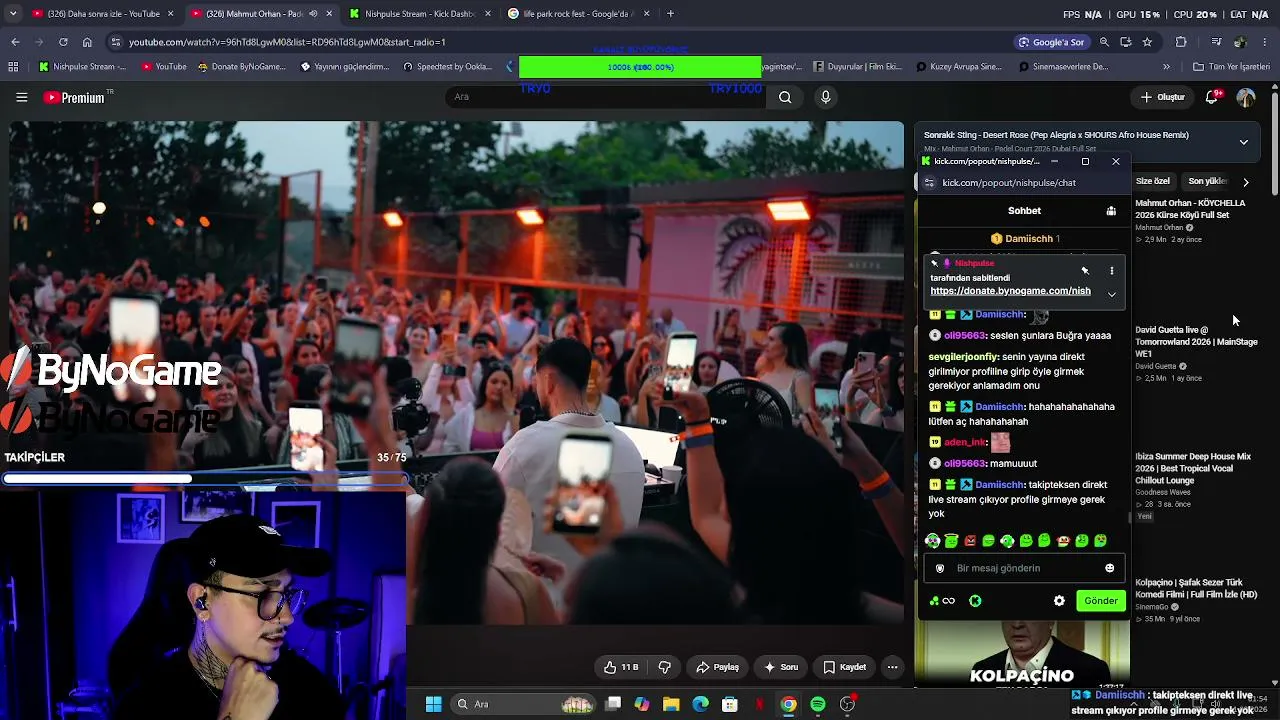
Task: Switch to the 'life park rock fest' Google tab
Action: (578, 14)
